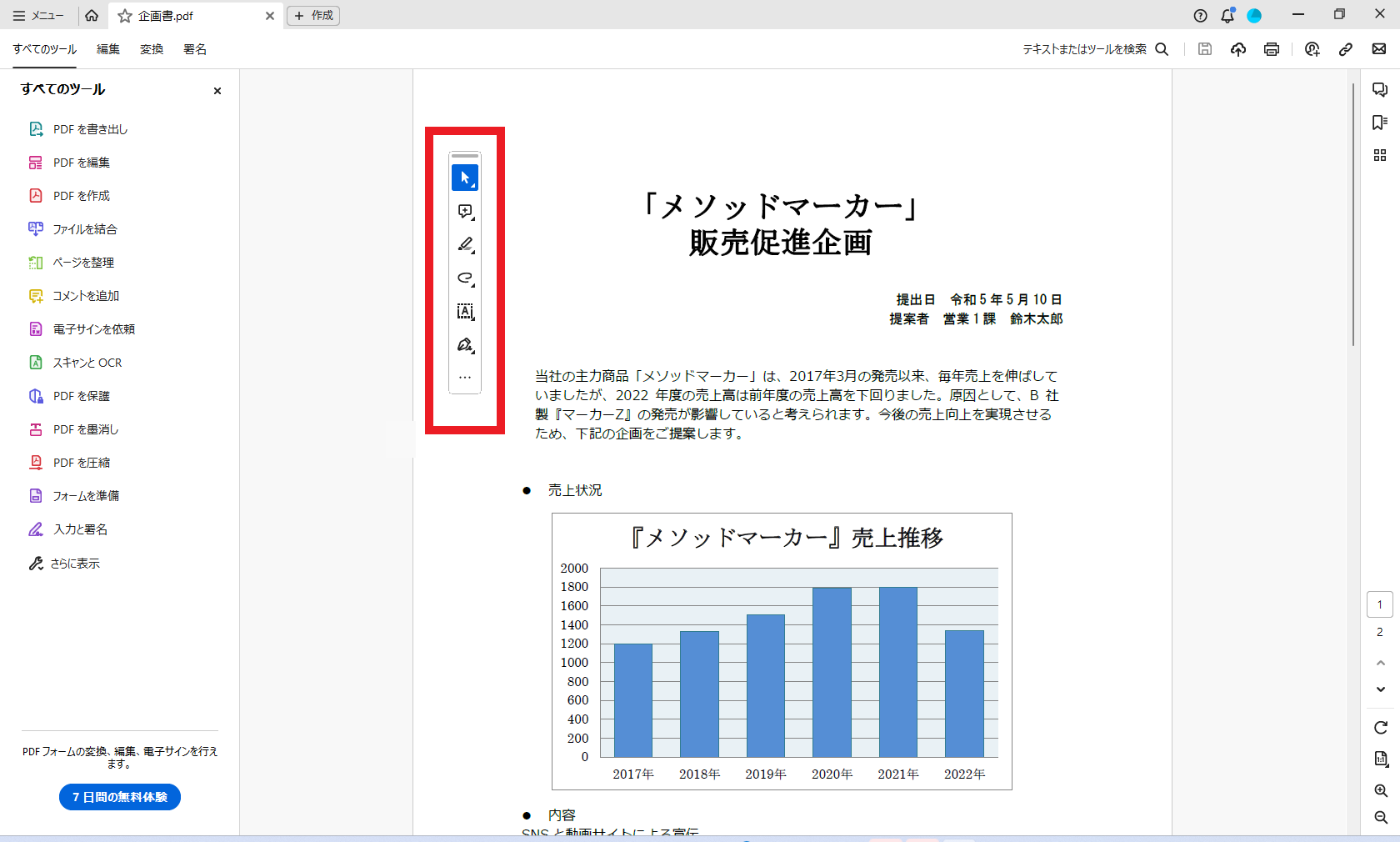Select the annotation selection arrow tool

coord(465,177)
